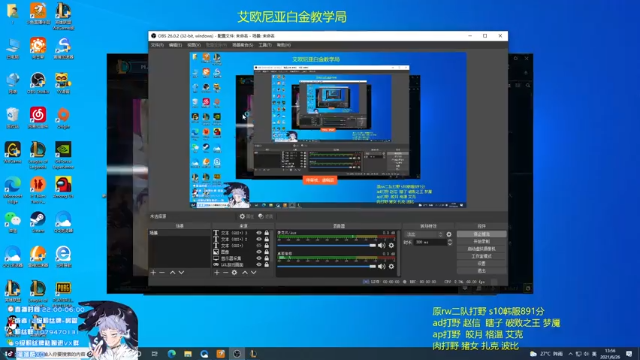
Task: Open source properties gear in Sources panel
Action: click(234, 272)
